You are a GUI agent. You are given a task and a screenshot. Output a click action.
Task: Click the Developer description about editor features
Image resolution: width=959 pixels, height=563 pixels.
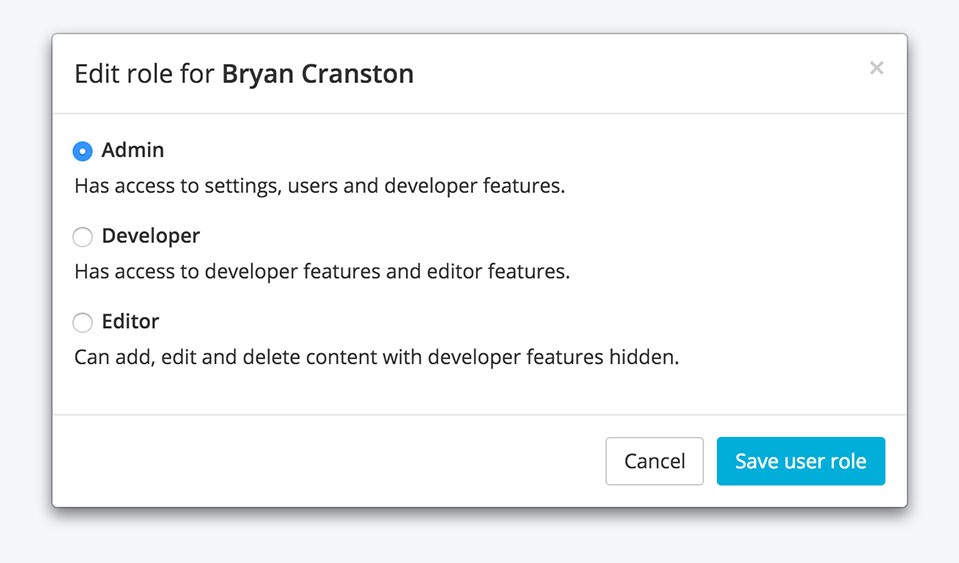322,272
